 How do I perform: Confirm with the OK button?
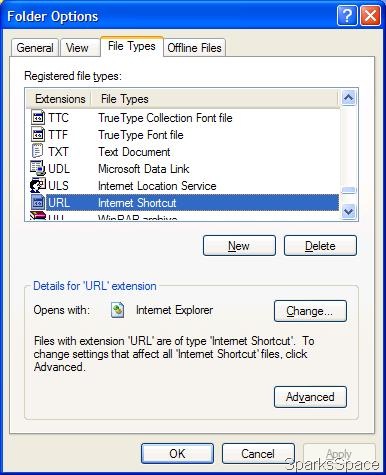pos(177,454)
